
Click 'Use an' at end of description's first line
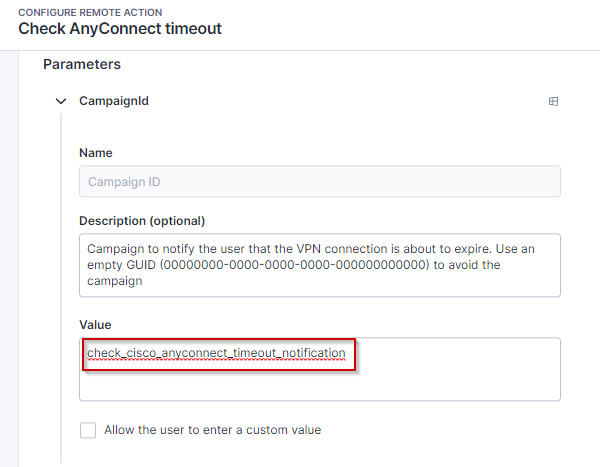pyautogui.click(x=515, y=249)
